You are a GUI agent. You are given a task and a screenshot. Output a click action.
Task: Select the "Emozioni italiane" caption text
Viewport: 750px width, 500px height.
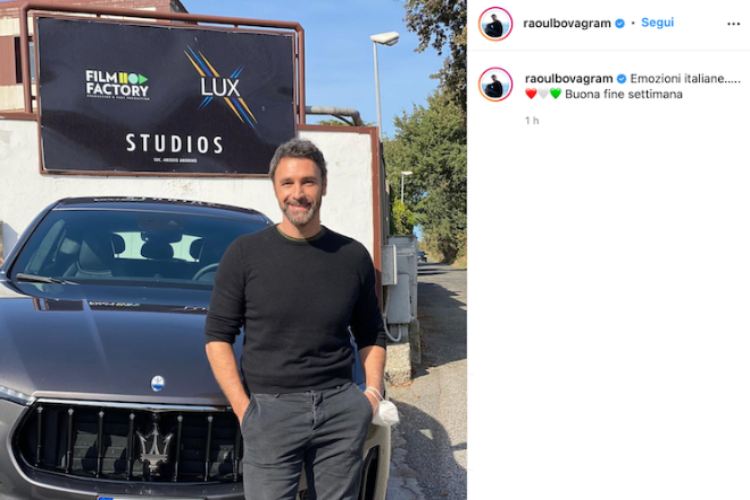point(678,78)
